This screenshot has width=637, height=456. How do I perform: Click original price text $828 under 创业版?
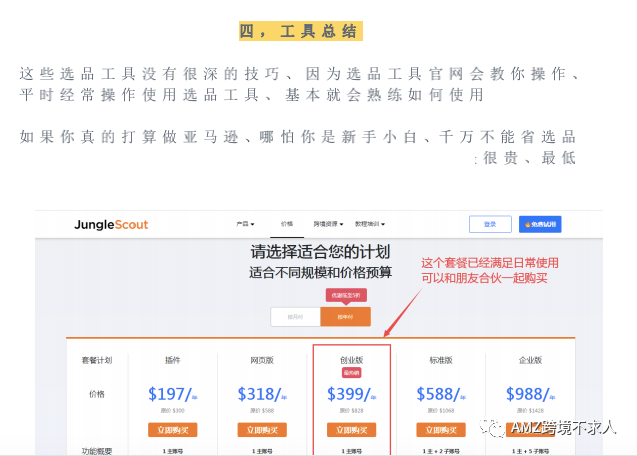(x=351, y=410)
